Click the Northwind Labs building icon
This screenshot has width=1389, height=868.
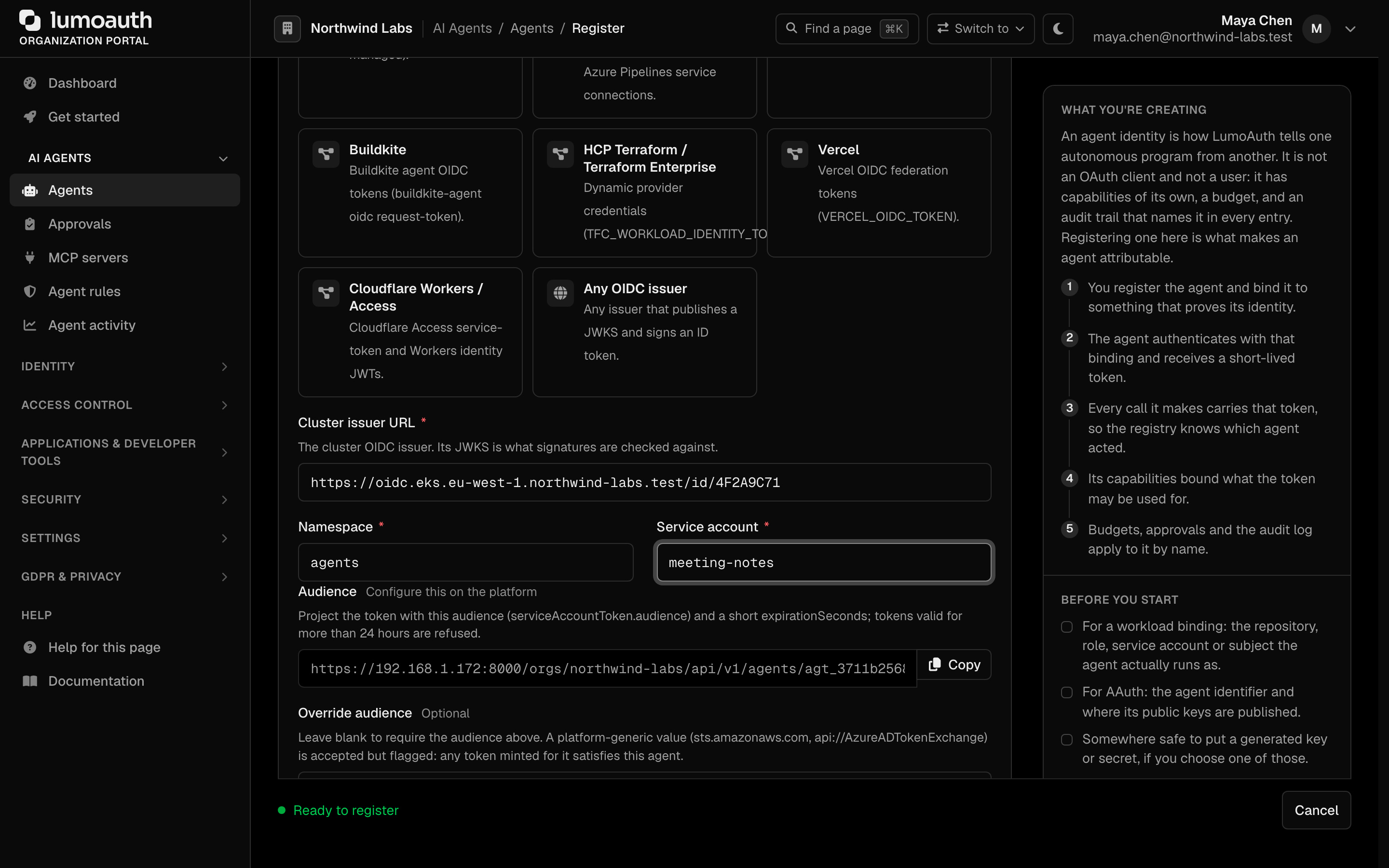(287, 28)
